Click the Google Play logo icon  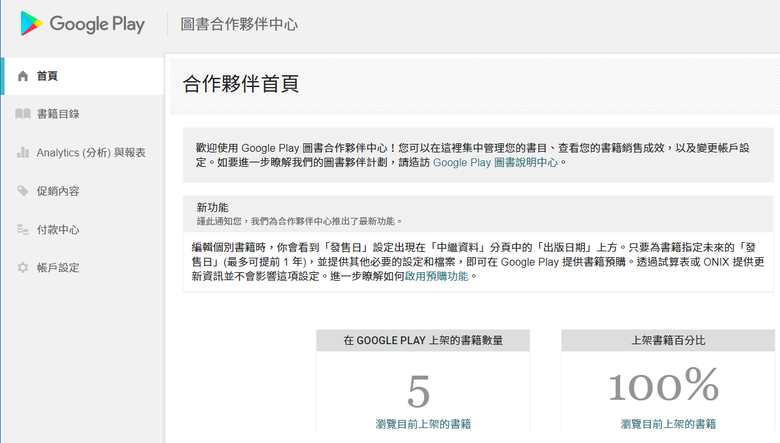[x=32, y=24]
